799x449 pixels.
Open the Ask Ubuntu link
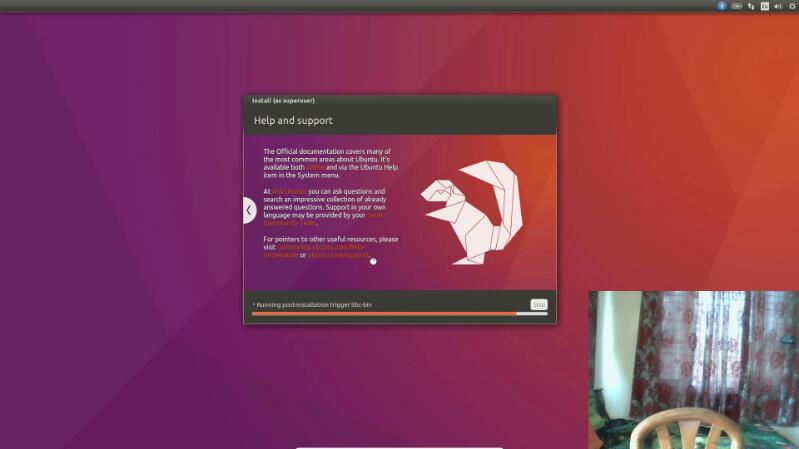click(x=289, y=191)
